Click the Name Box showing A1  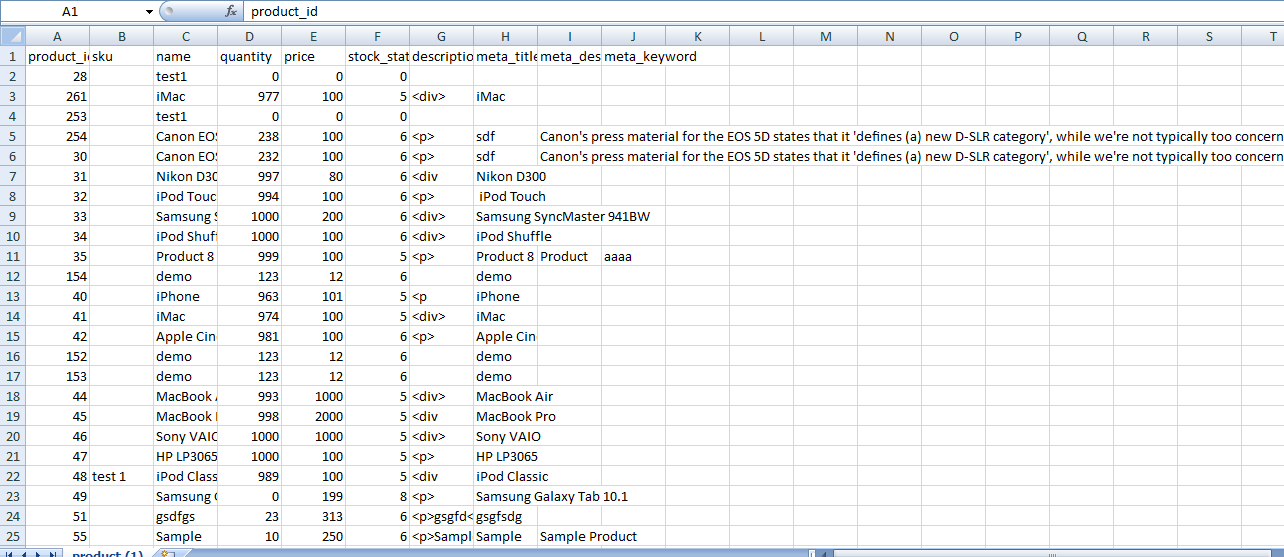click(x=71, y=11)
